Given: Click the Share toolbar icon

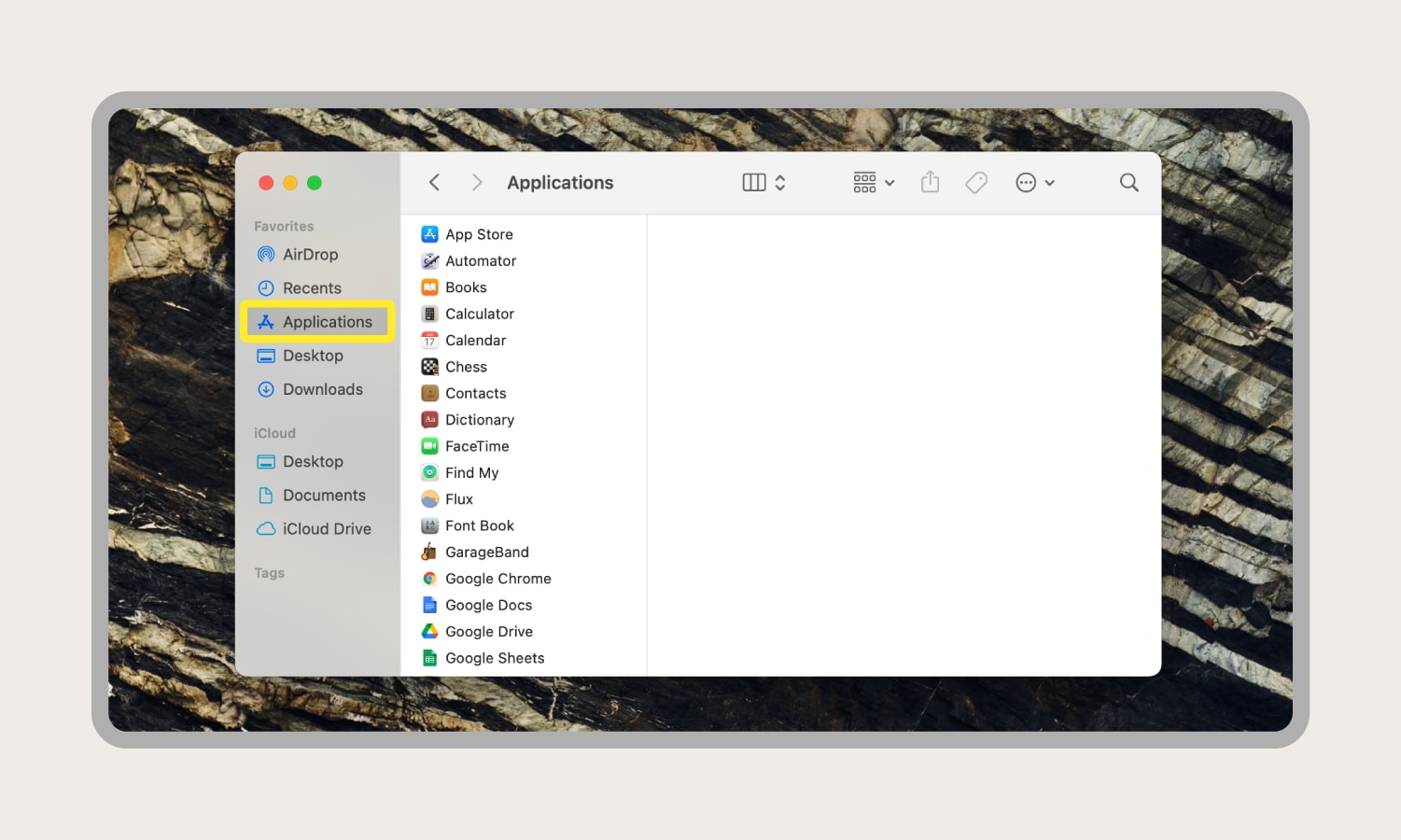Looking at the screenshot, I should pyautogui.click(x=930, y=182).
